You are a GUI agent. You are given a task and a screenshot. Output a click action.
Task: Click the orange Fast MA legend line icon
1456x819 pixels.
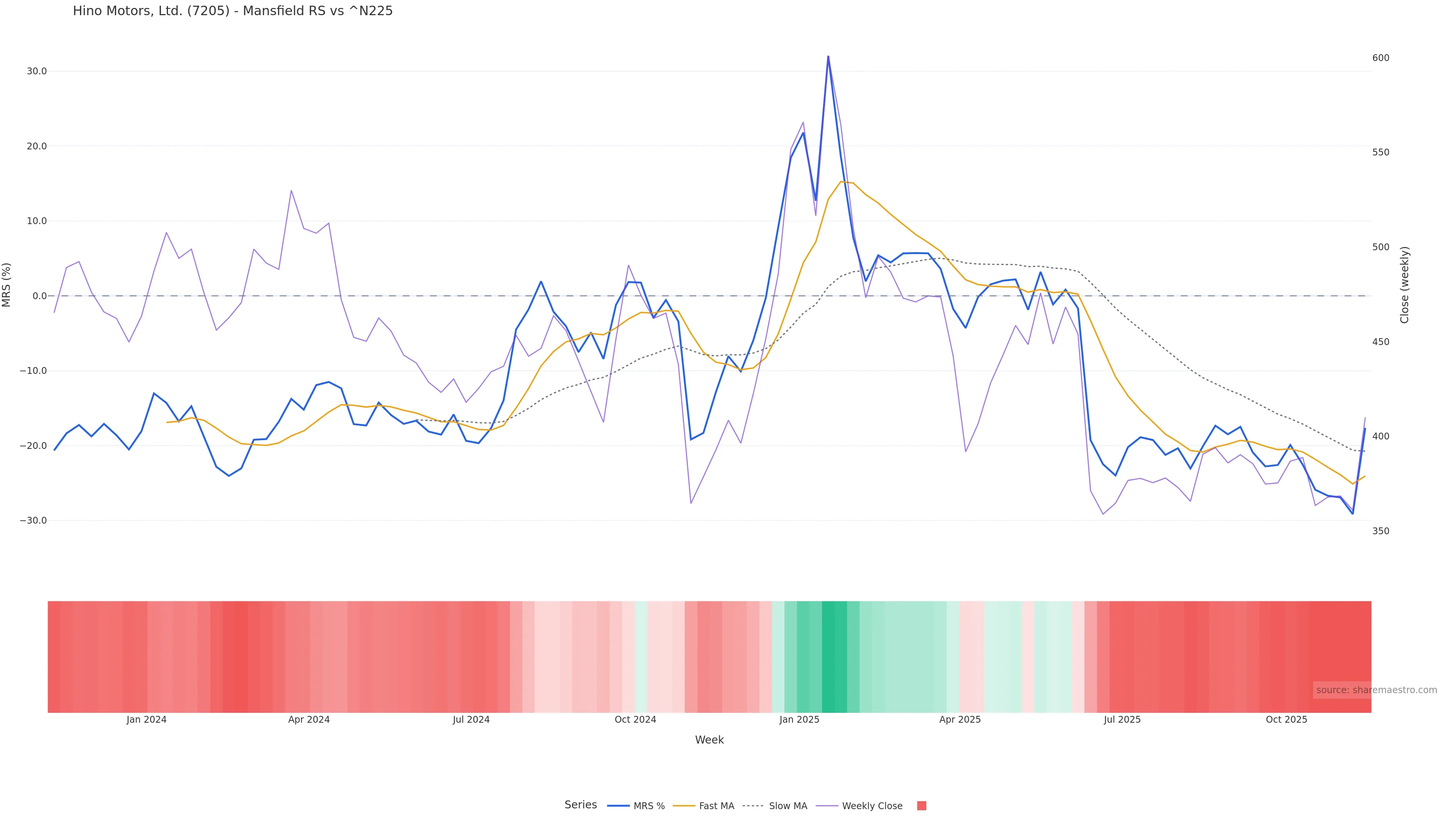(x=684, y=806)
